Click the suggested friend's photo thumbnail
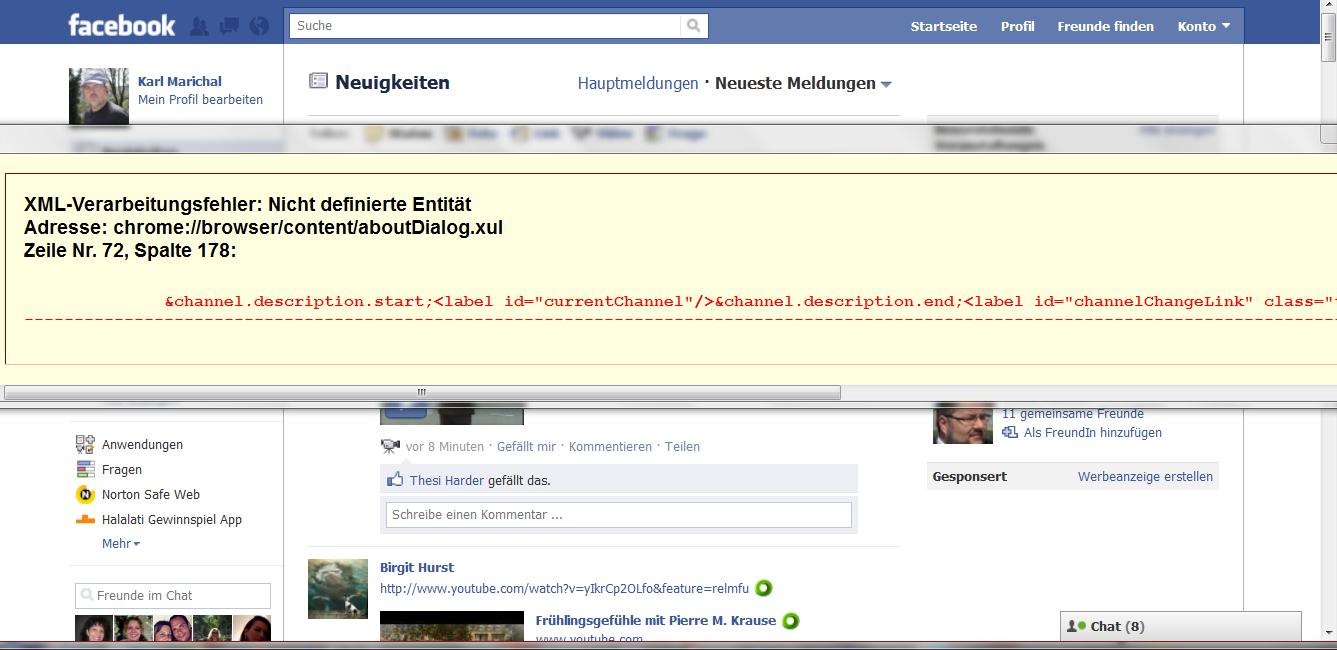Screen dimensions: 1337x650 [x=963, y=425]
